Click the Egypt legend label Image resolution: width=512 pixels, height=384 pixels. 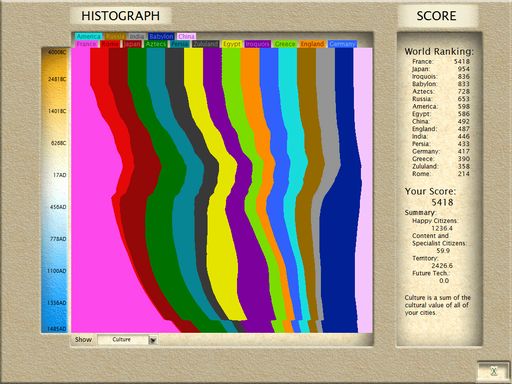point(231,44)
